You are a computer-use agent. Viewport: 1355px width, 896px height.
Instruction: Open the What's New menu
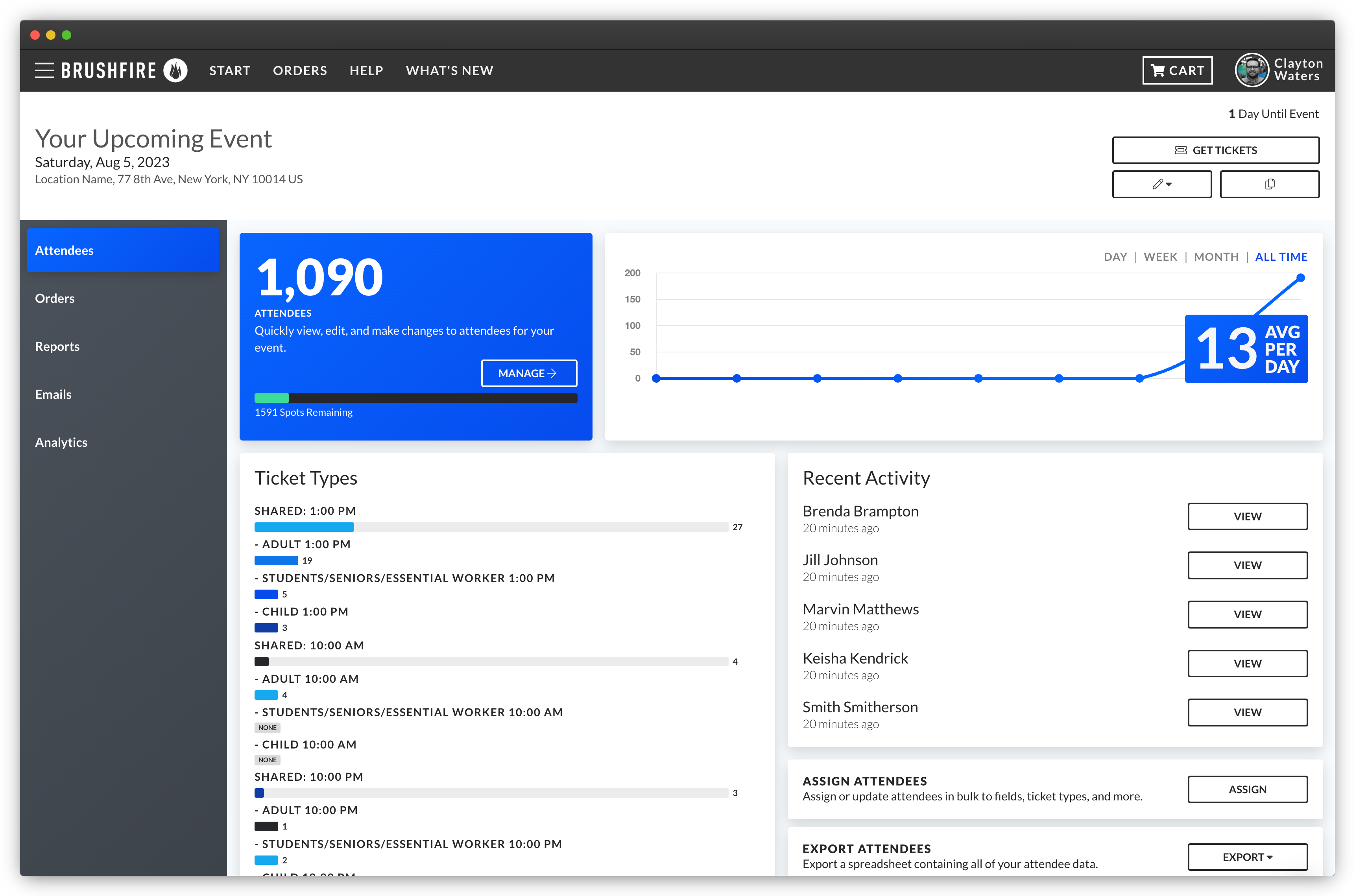click(449, 70)
